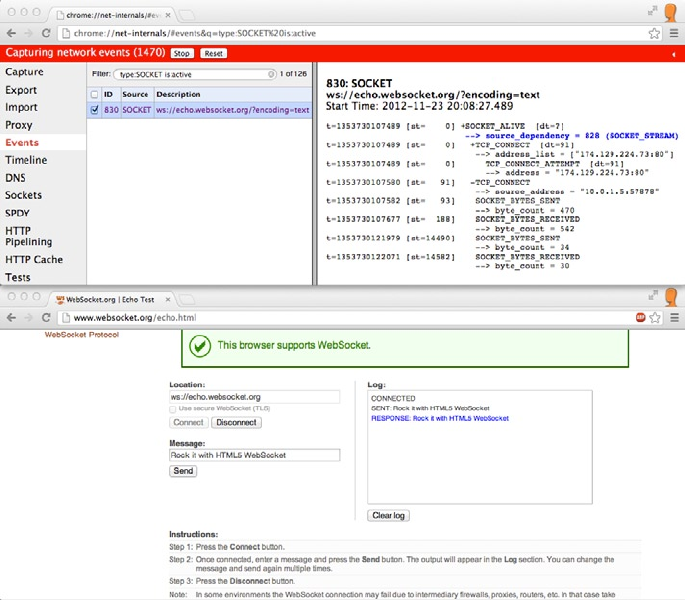The height and width of the screenshot is (600, 685).
Task: Reload the websocket.org echo page
Action: pos(46,318)
